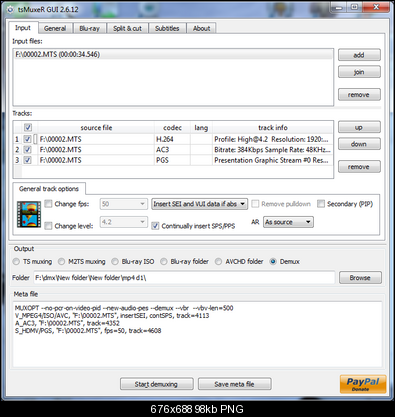The height and width of the screenshot is (417, 395).
Task: Click the Start demuxing button
Action: click(156, 384)
